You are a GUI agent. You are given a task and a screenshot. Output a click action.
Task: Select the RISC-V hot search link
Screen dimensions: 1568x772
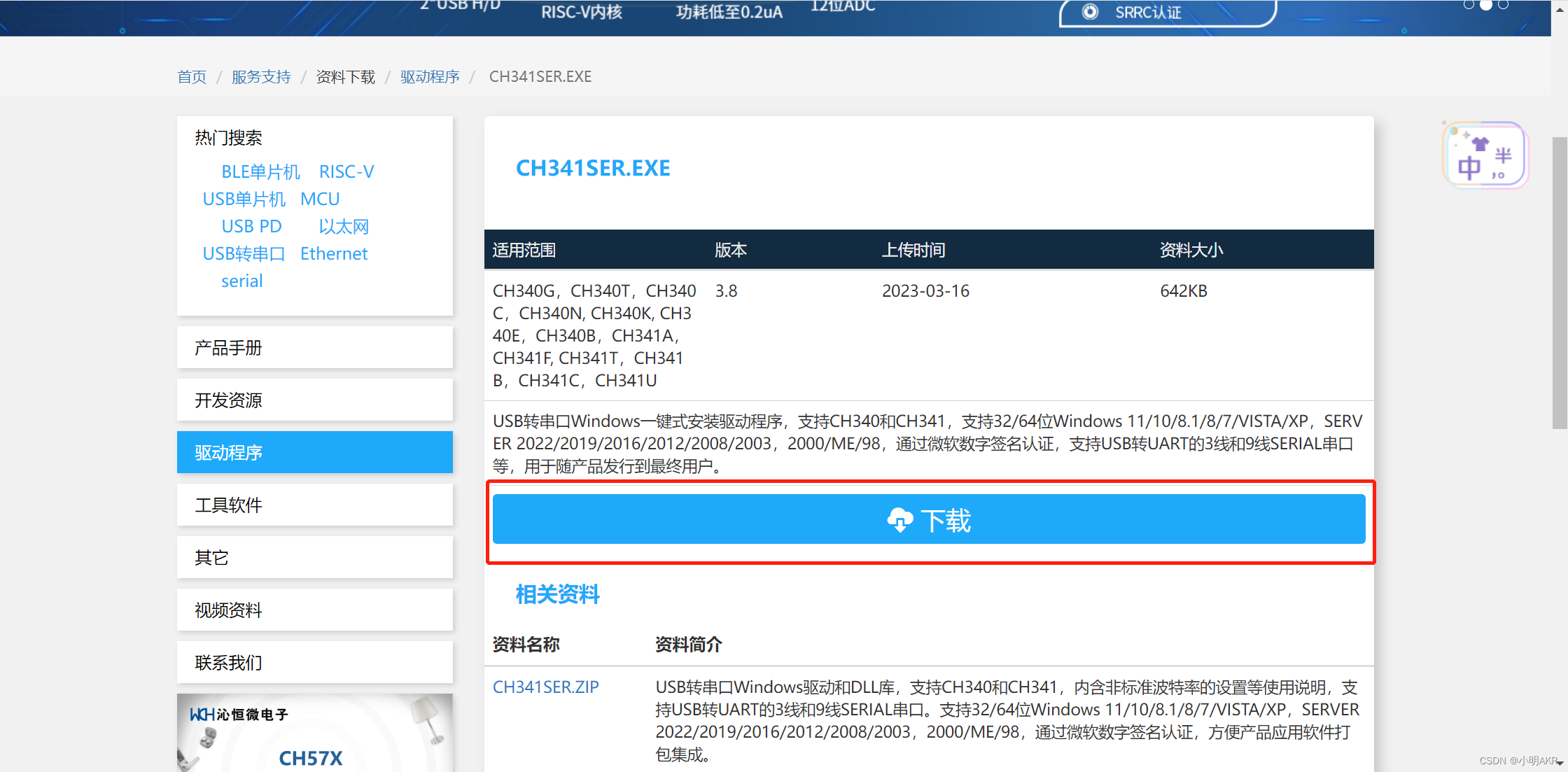[x=346, y=171]
